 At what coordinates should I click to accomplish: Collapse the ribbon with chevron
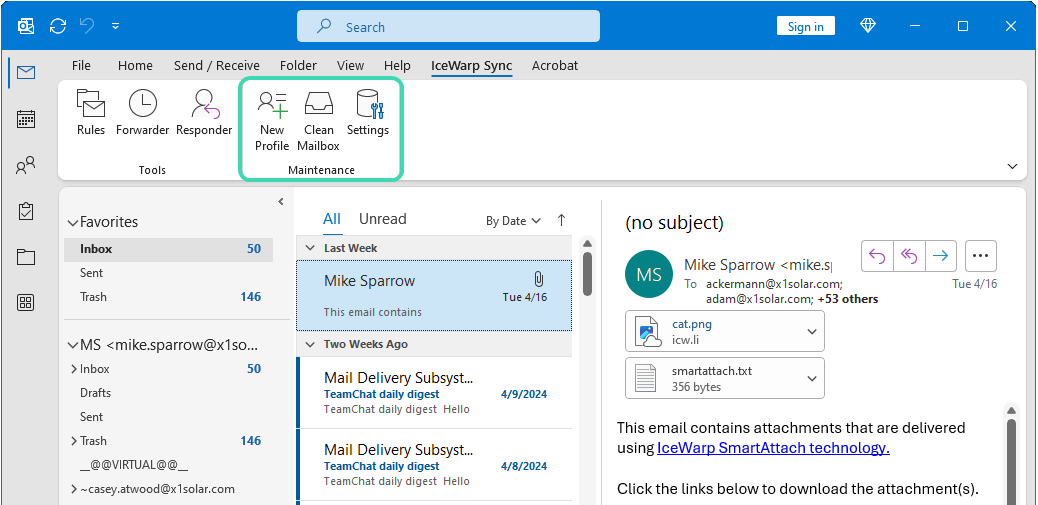point(1012,166)
